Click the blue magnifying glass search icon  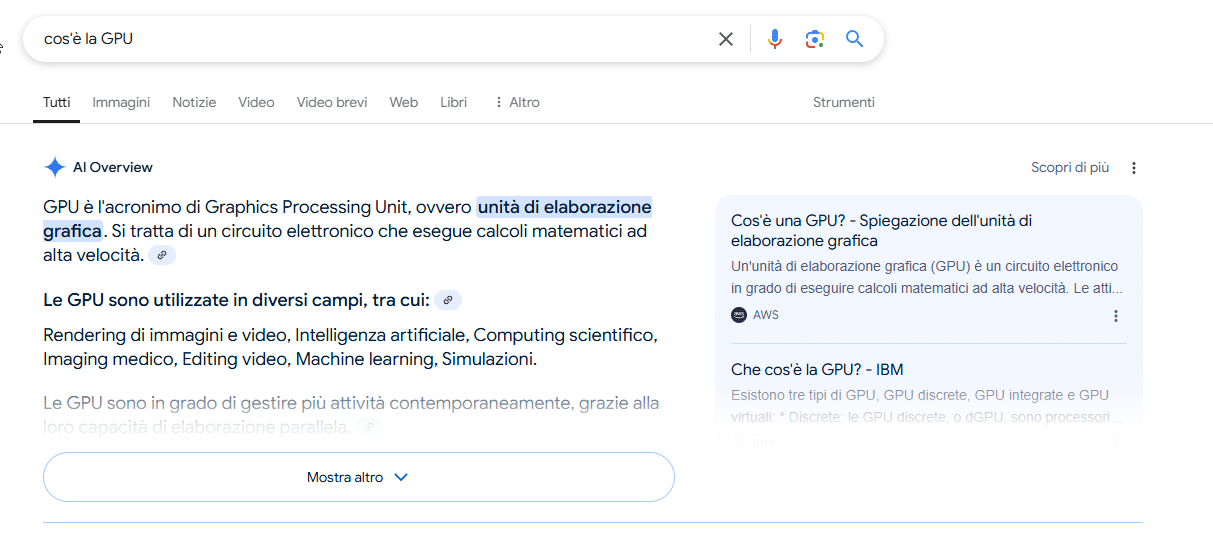[854, 39]
